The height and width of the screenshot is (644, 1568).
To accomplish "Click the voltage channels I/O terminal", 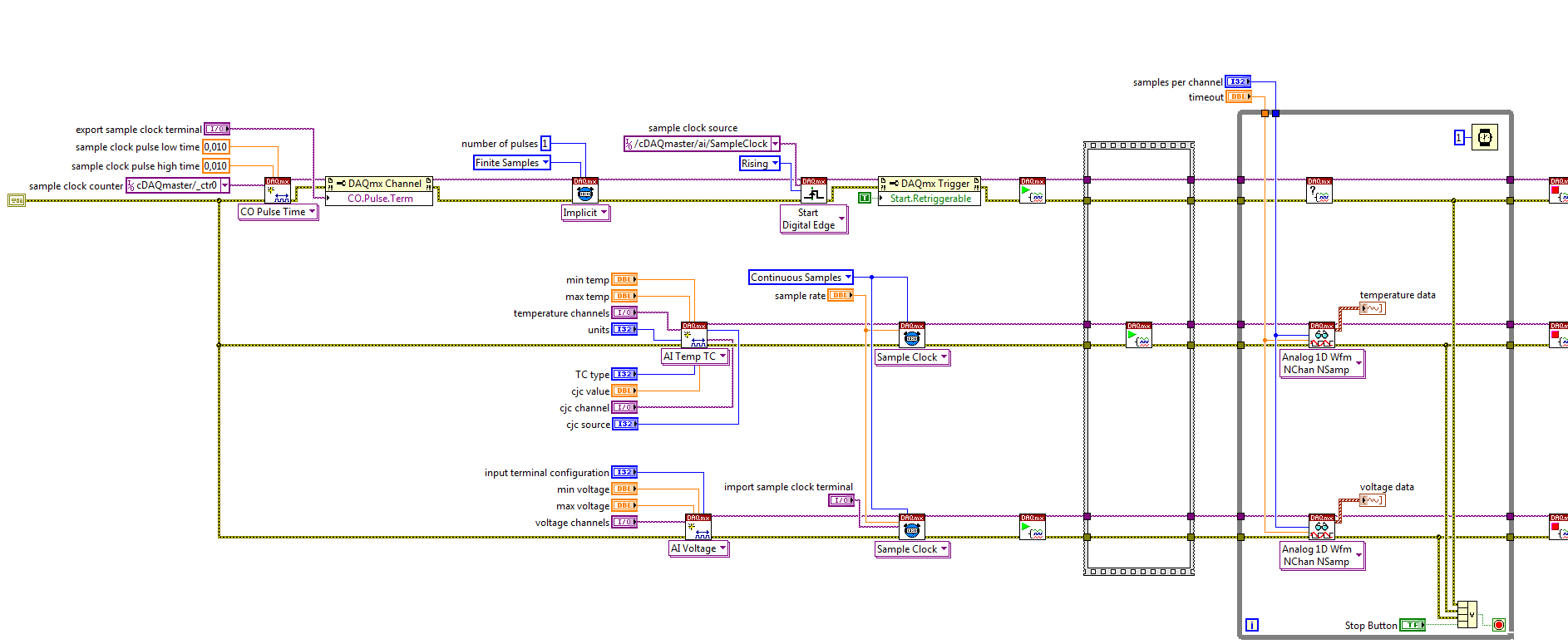I will pos(624,522).
